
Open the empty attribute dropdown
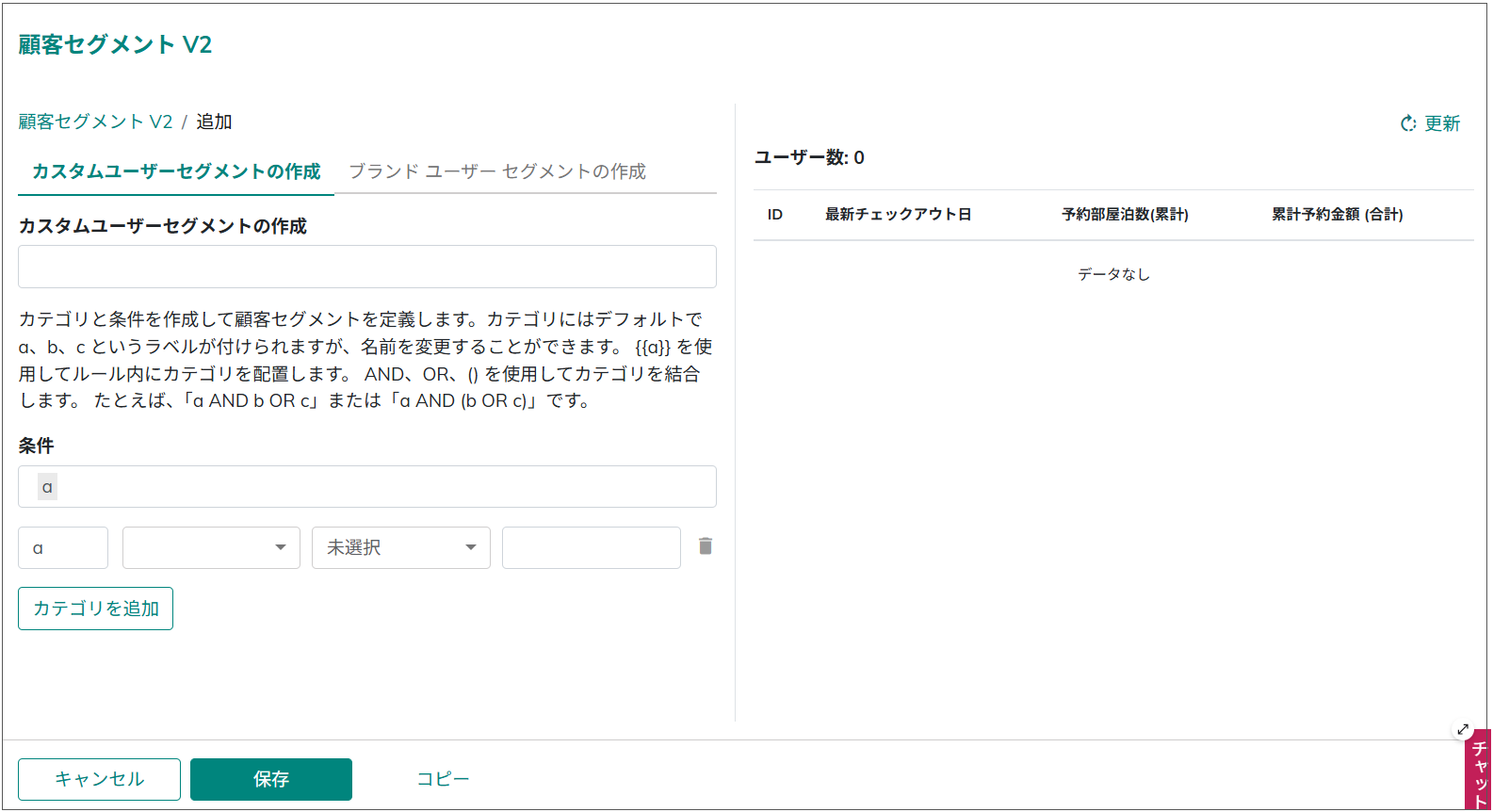tap(211, 547)
